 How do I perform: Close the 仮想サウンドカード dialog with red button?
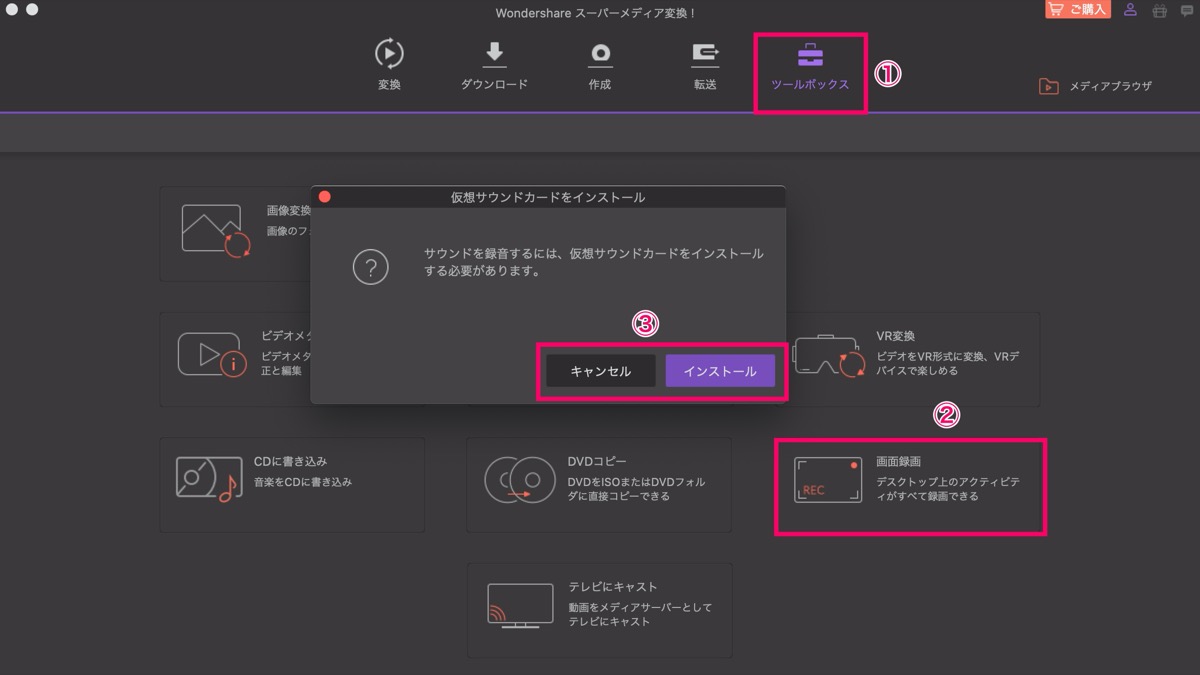(324, 197)
